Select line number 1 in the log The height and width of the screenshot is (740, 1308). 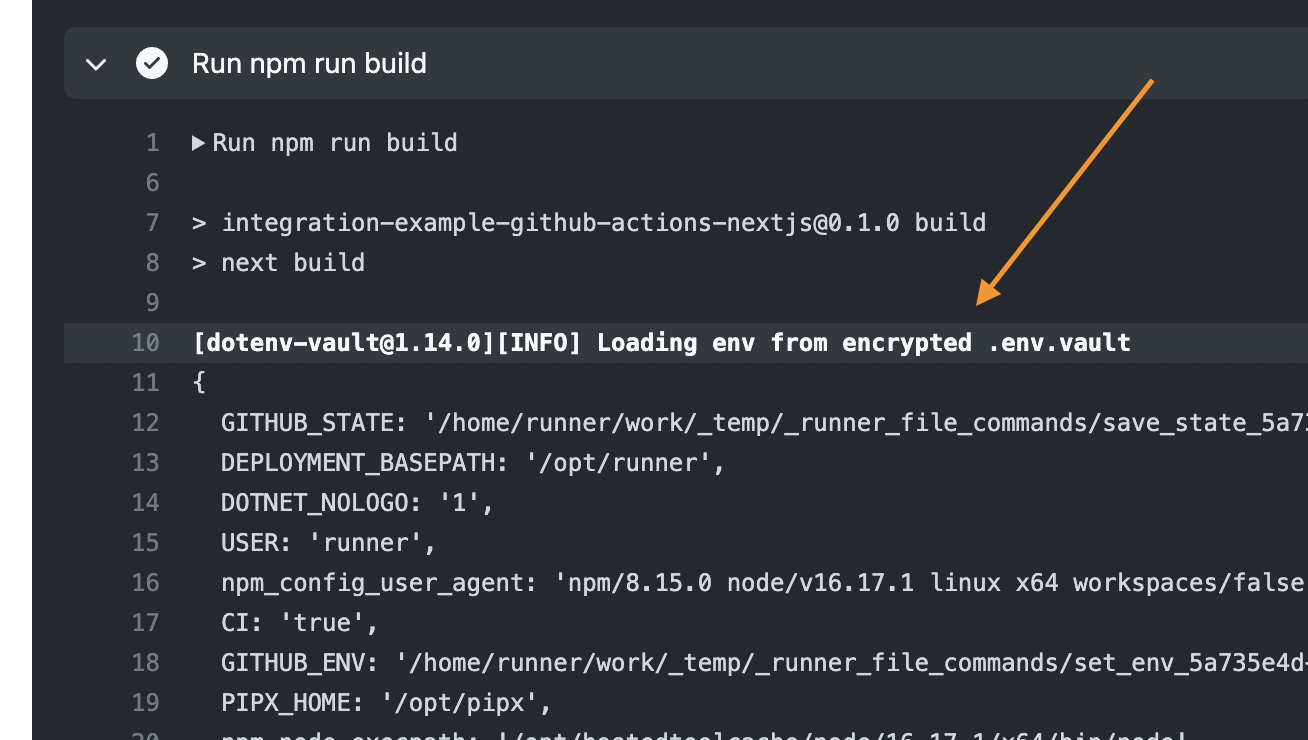(x=152, y=143)
